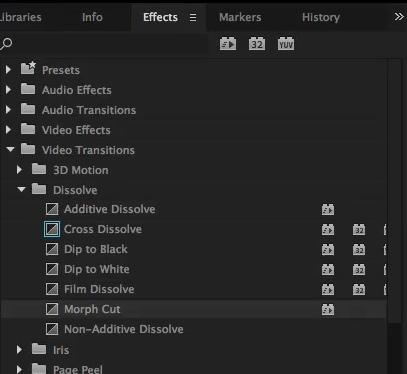Select the Dissolve folder label
407x374 pixels.
point(75,190)
